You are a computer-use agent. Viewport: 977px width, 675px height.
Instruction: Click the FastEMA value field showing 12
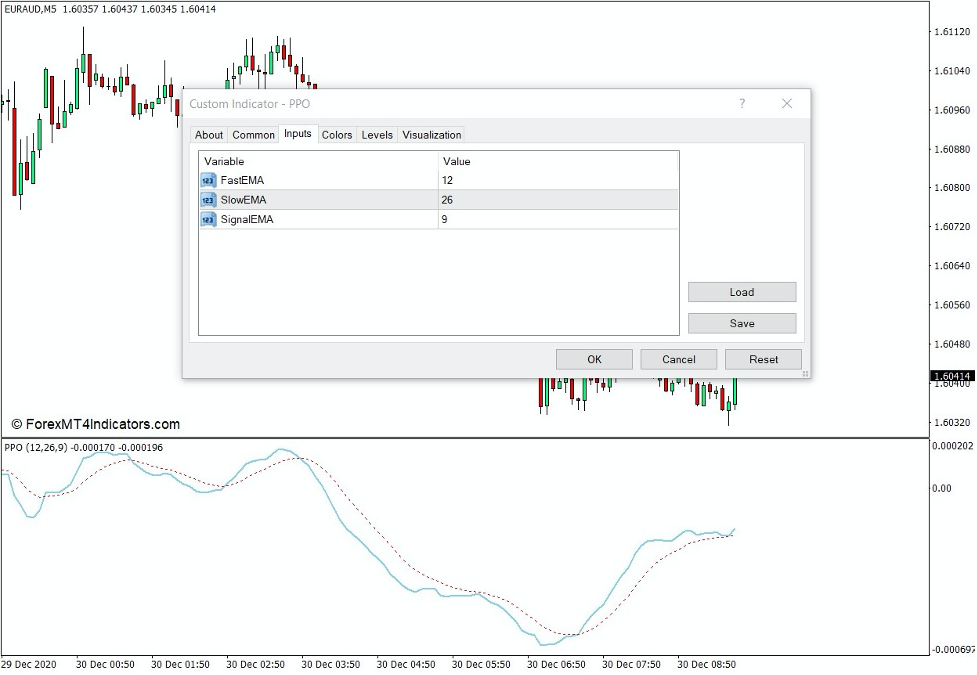click(x=500, y=181)
